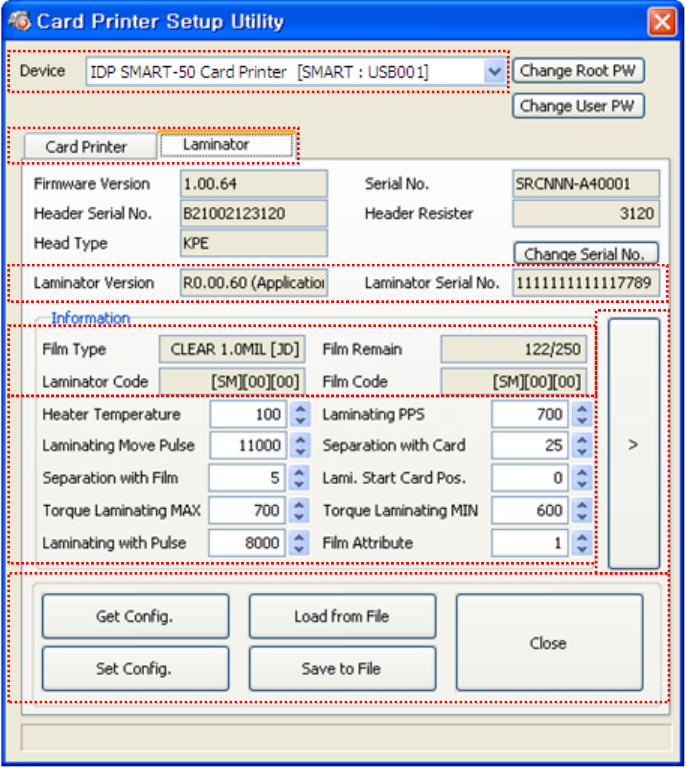The image size is (686, 768).
Task: Click the Laminator Code field
Action: click(x=232, y=382)
